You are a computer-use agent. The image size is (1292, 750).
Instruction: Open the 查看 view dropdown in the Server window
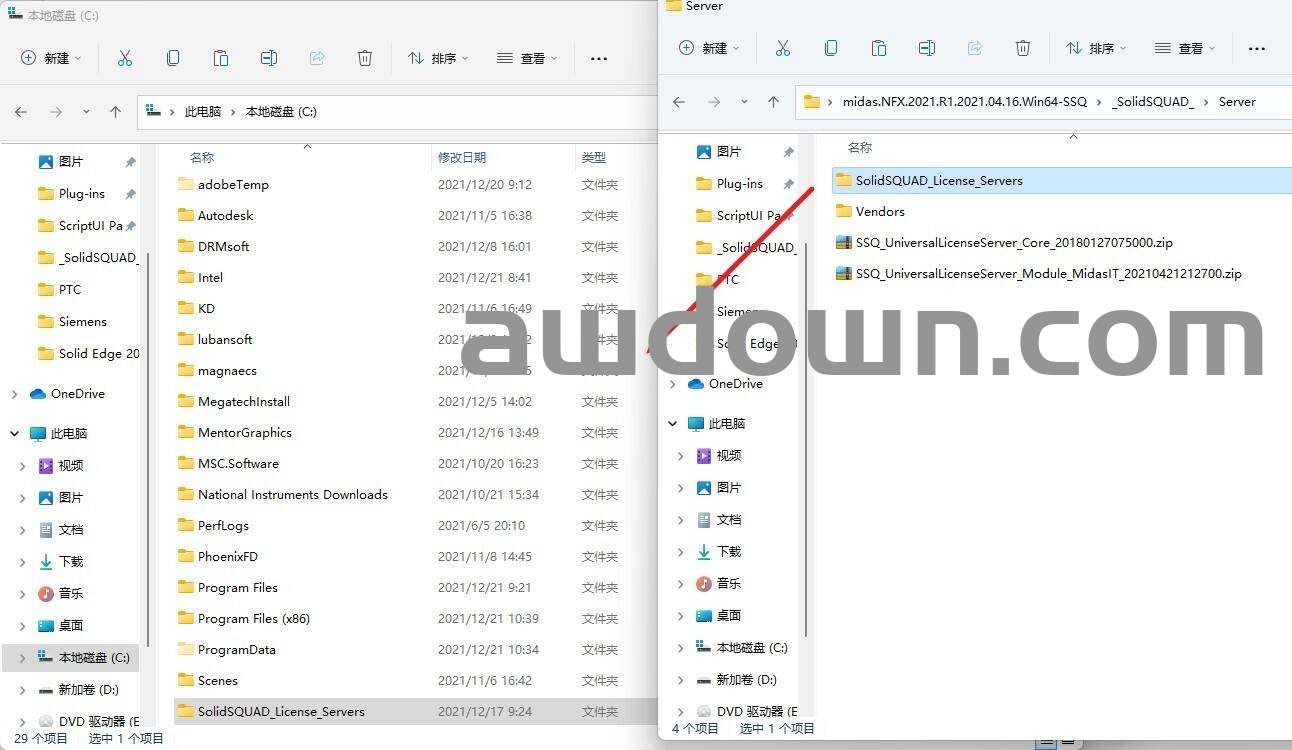click(1185, 49)
